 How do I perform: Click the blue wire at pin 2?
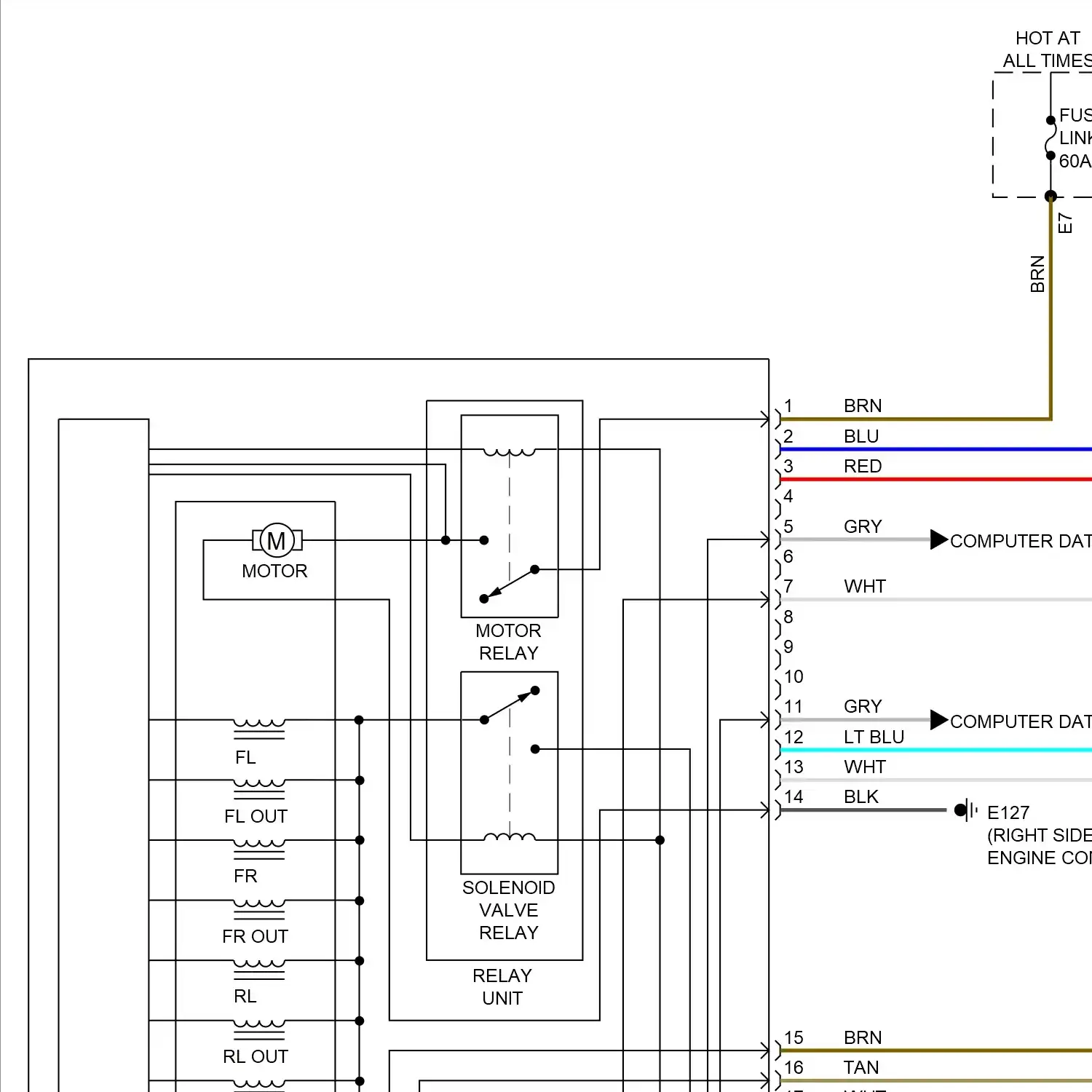point(935,449)
